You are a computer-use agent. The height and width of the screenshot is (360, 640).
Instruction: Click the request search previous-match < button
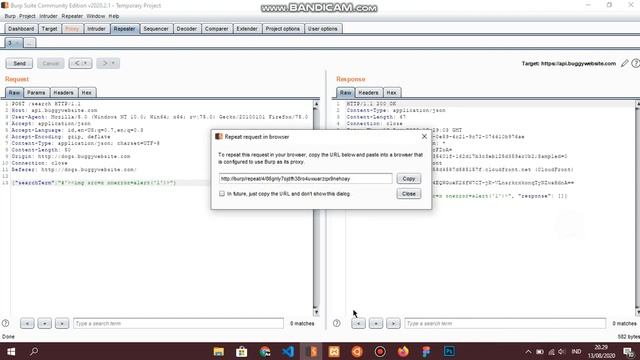[x=27, y=323]
